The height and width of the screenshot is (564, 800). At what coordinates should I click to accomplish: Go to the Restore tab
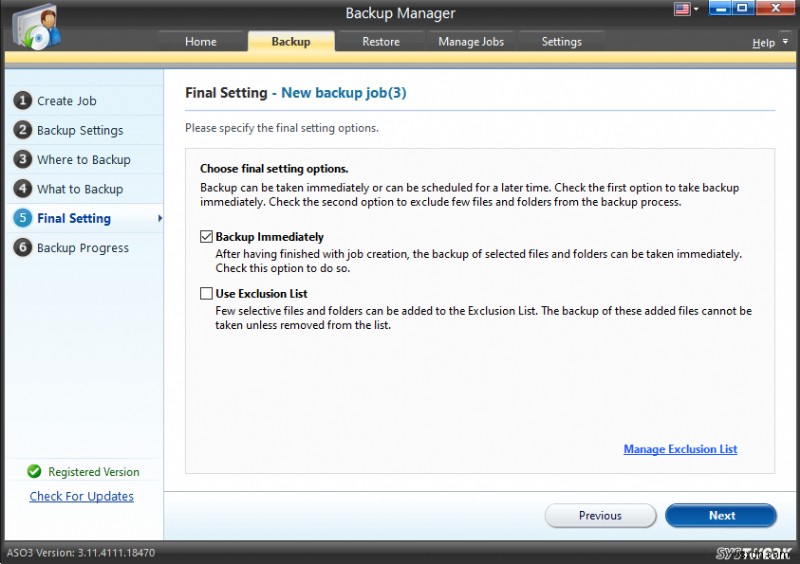click(381, 41)
